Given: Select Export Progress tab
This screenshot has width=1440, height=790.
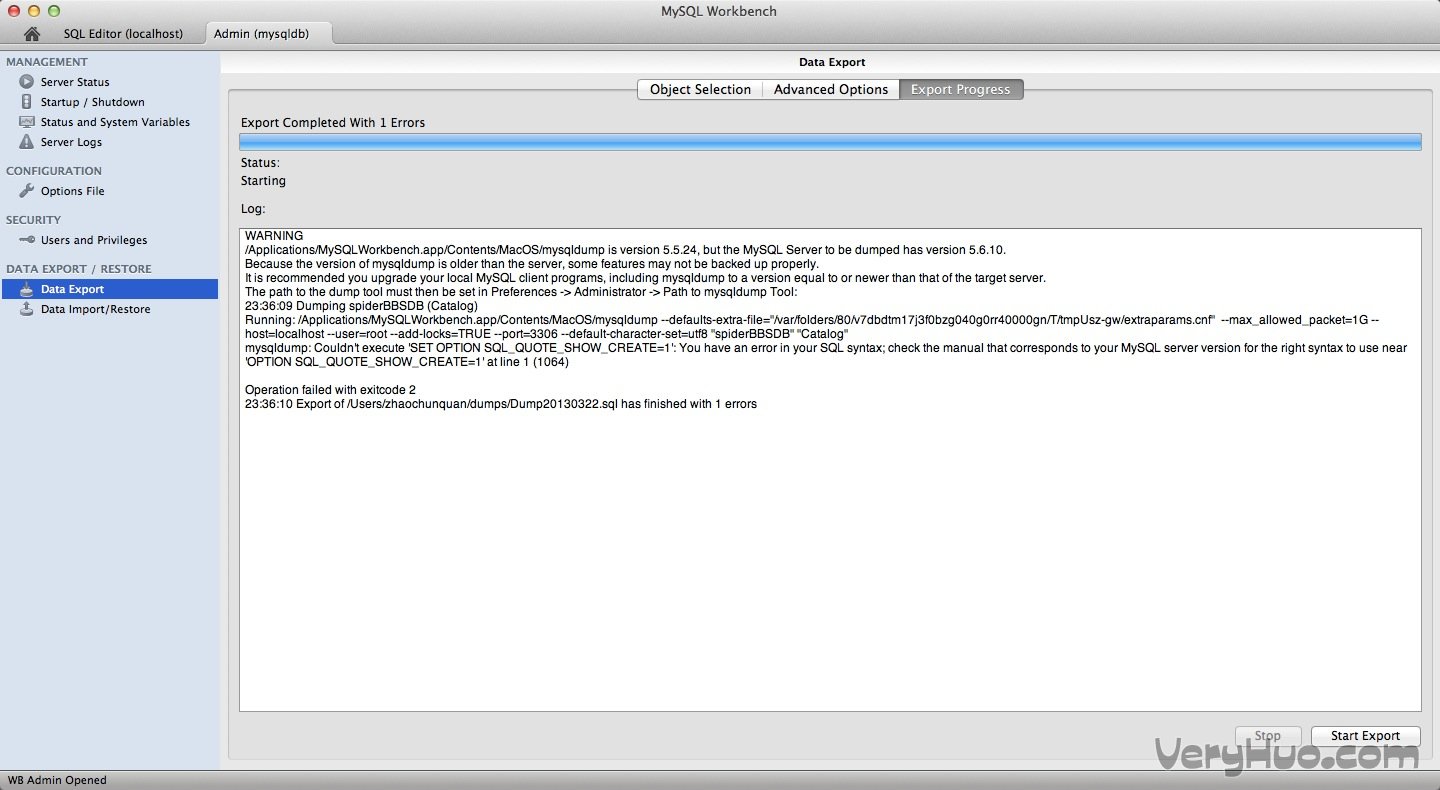Looking at the screenshot, I should click(x=960, y=89).
